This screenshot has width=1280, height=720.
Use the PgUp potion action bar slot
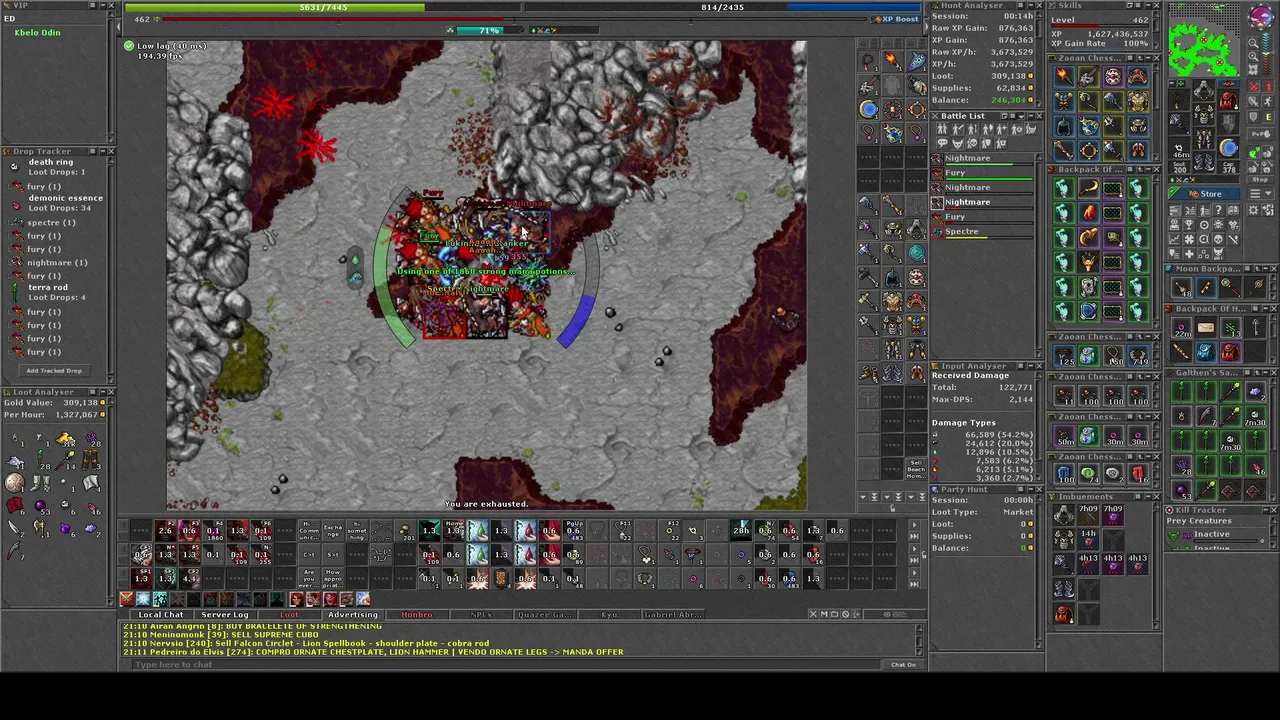point(574,530)
